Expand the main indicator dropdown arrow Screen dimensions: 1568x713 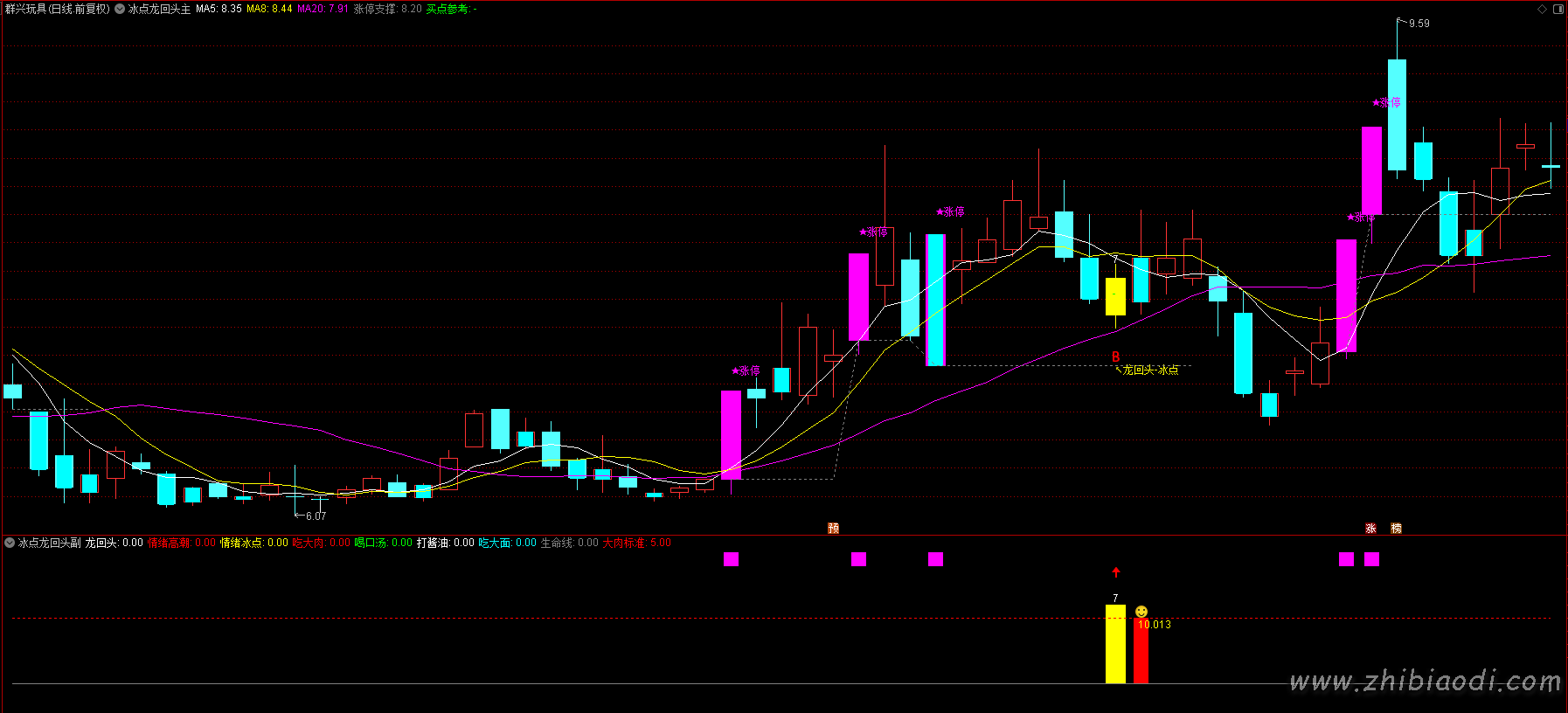point(120,9)
